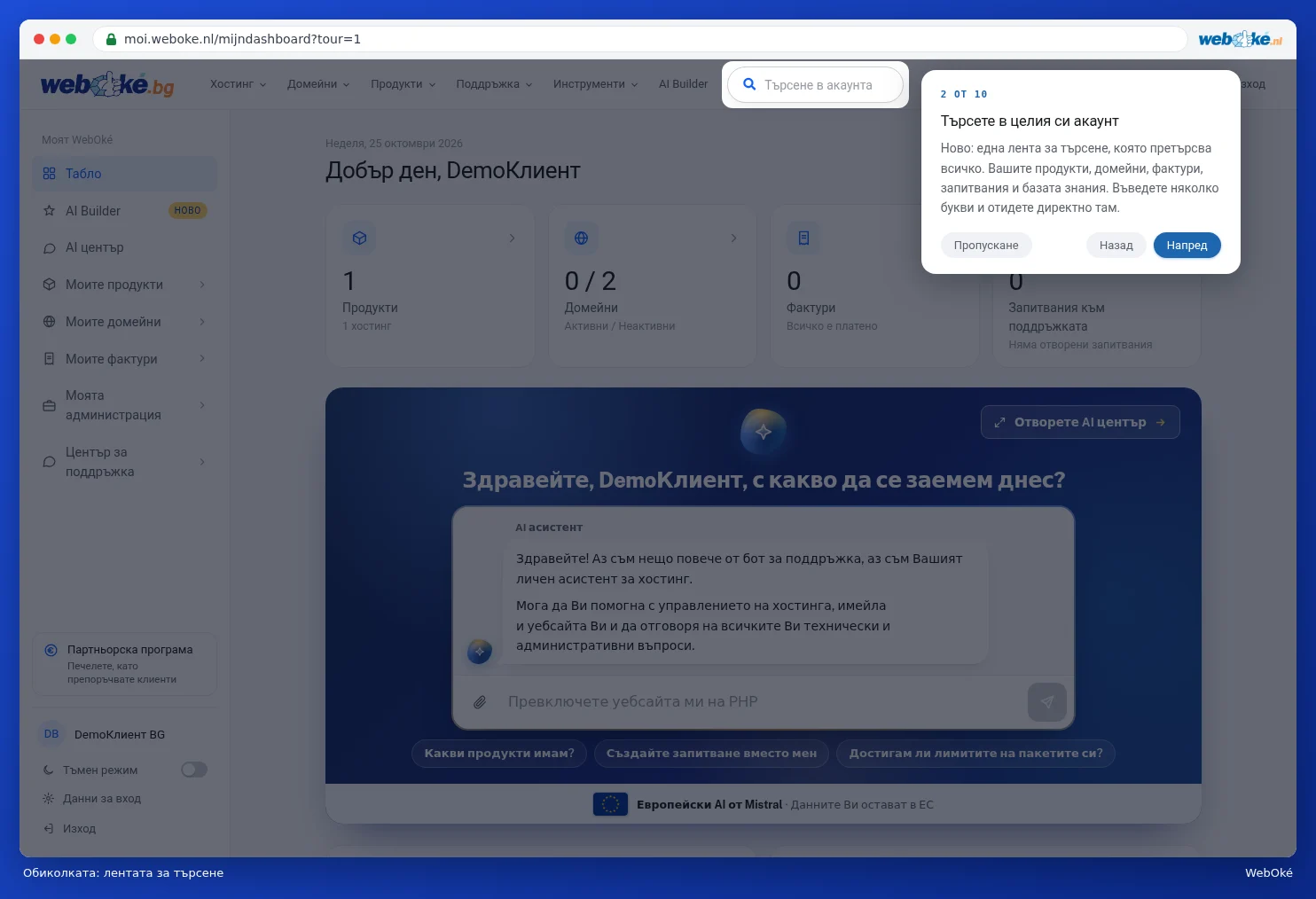This screenshot has height=899, width=1316.
Task: Click the briefcase icon beside Моята администрация
Action: [x=49, y=405]
